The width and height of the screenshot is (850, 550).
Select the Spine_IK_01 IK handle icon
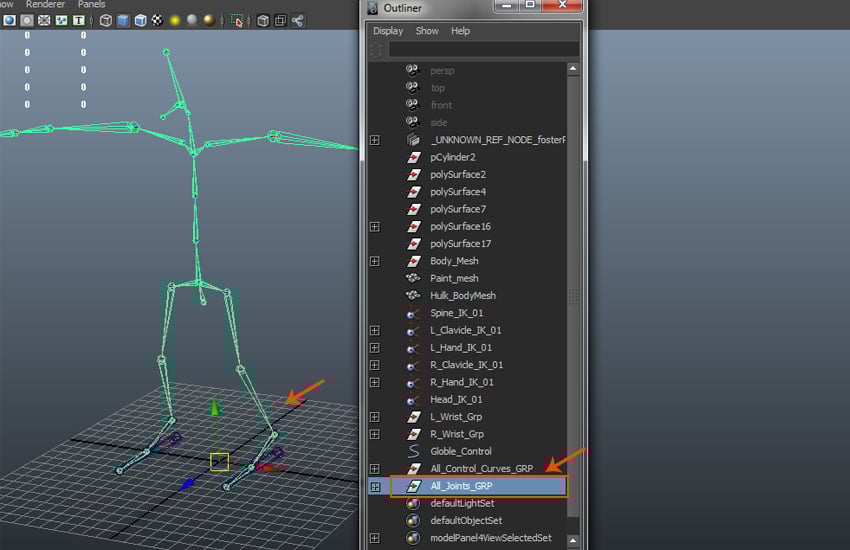[412, 313]
